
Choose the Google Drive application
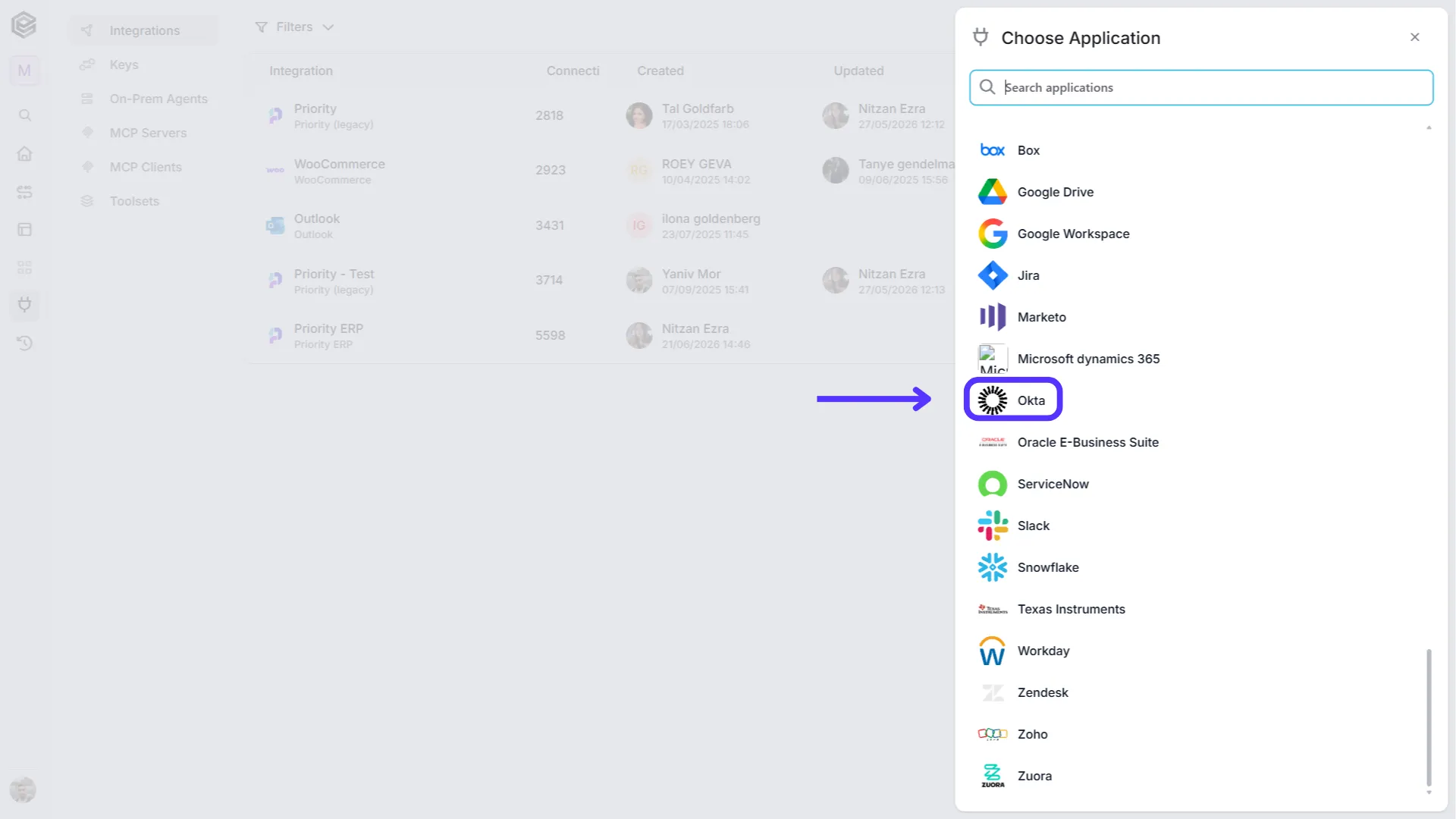1200,192
